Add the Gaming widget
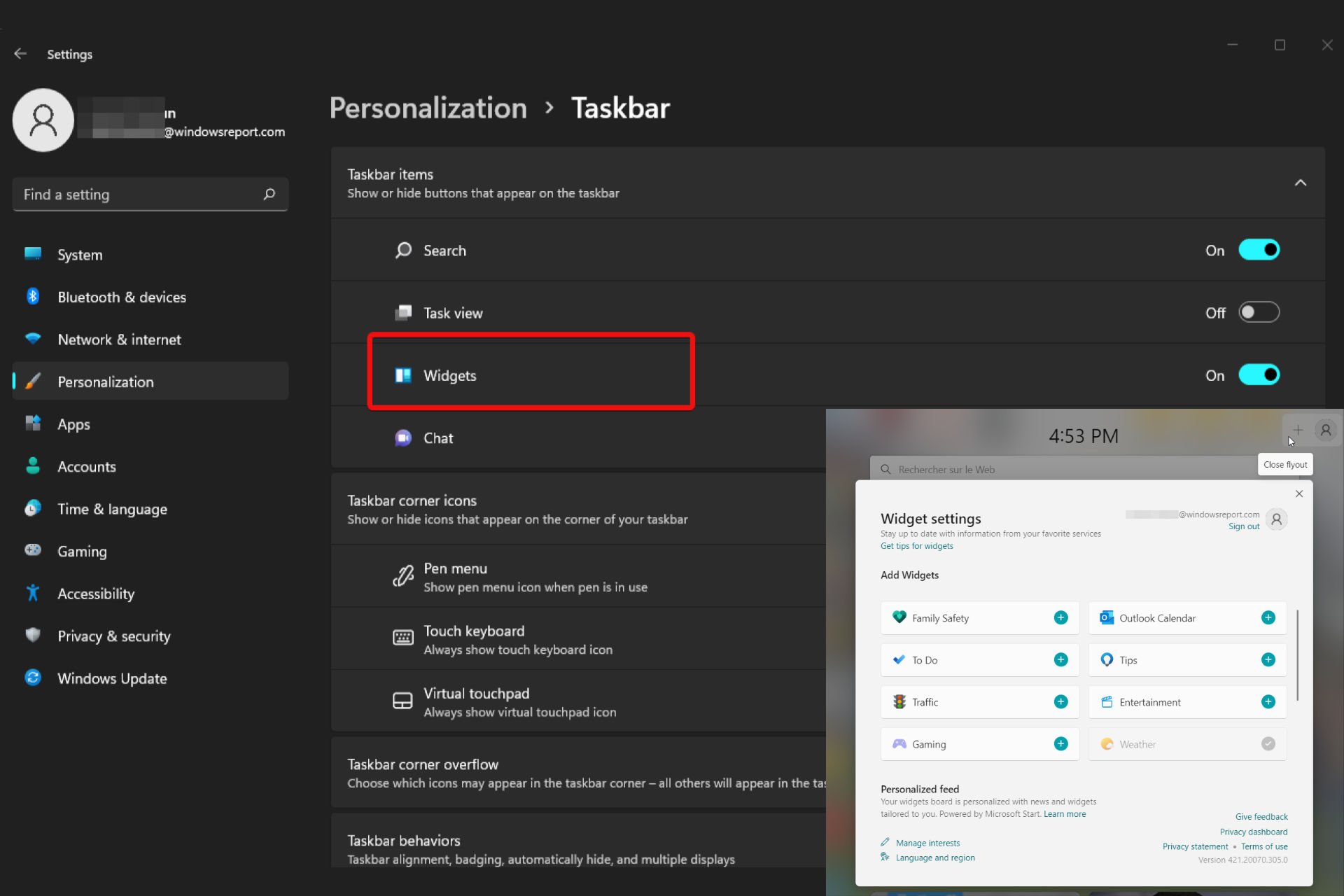Screen dimensions: 1344x896 pos(1061,743)
